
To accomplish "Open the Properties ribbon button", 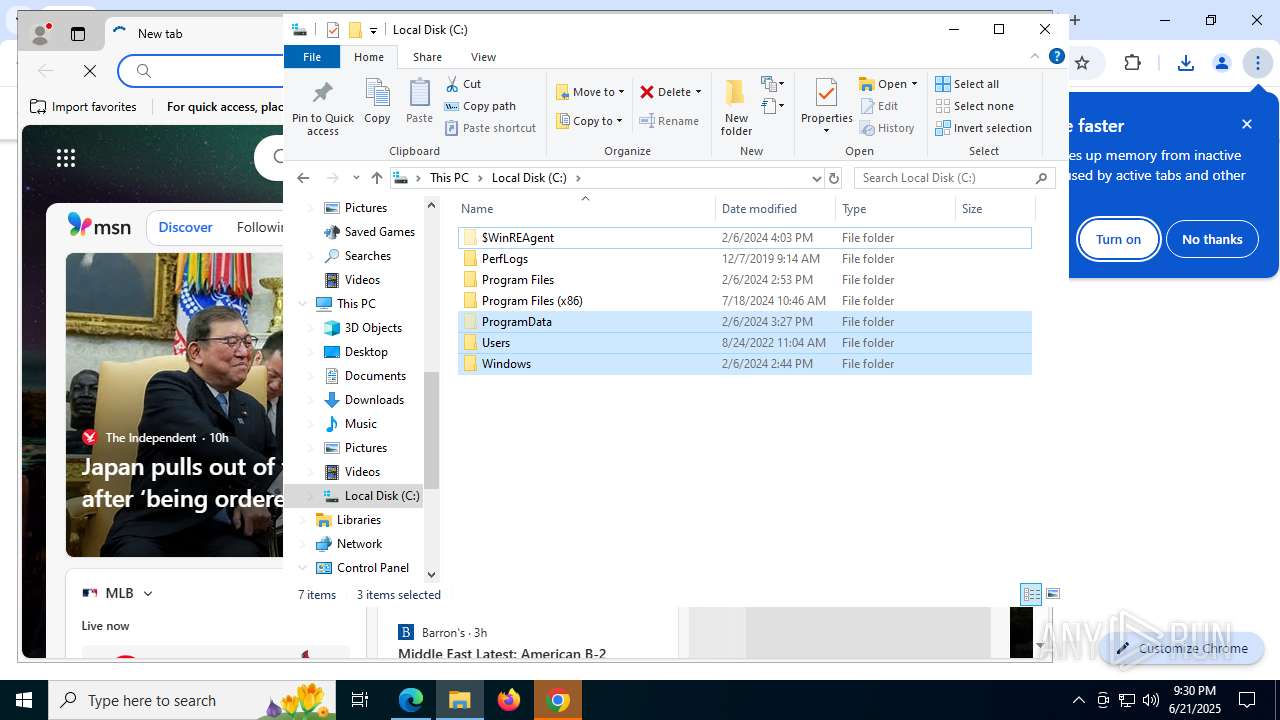I will coord(826,107).
